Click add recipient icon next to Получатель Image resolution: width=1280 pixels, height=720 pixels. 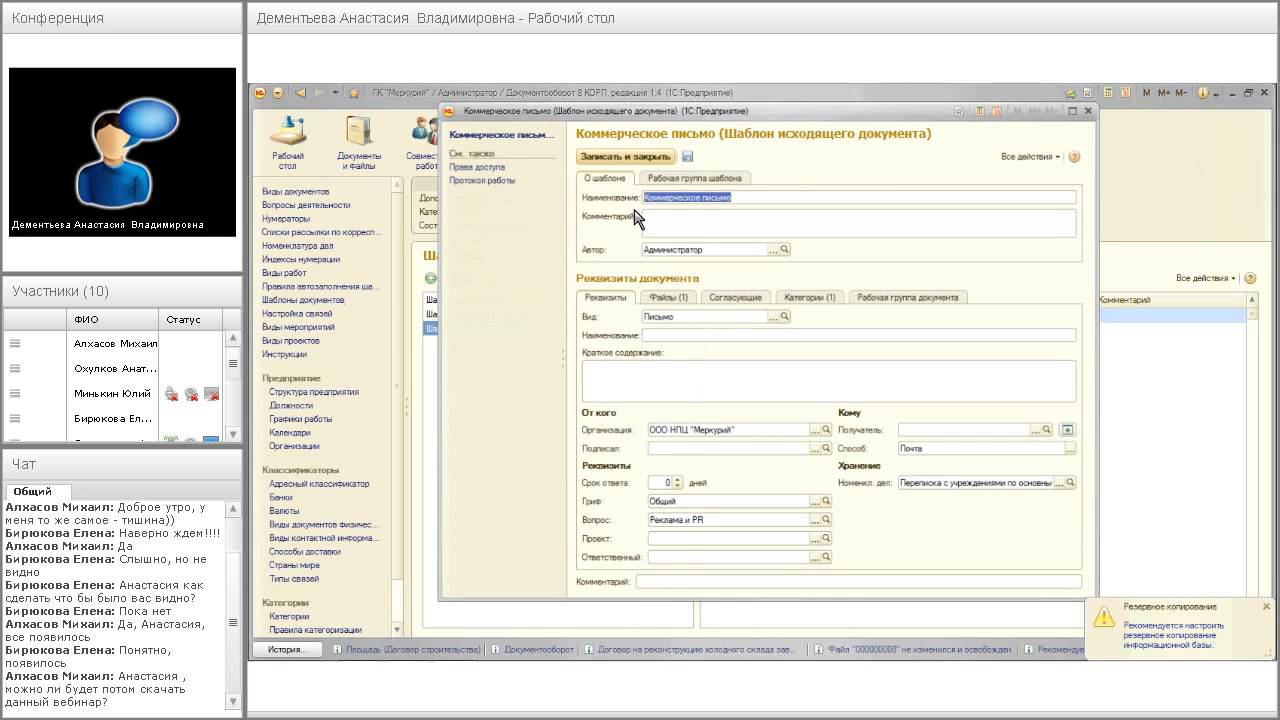pyautogui.click(x=1067, y=430)
